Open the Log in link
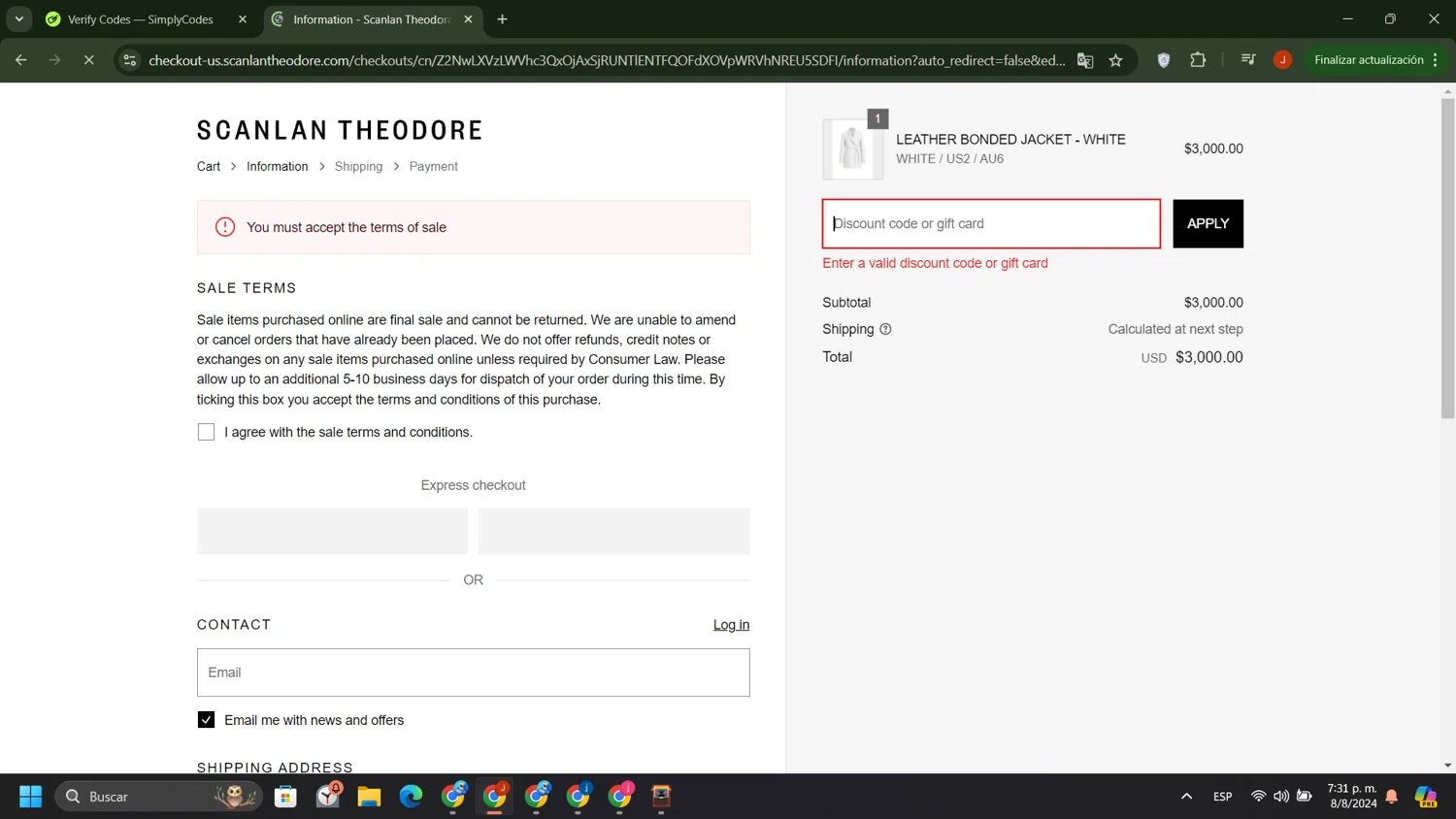 731,625
